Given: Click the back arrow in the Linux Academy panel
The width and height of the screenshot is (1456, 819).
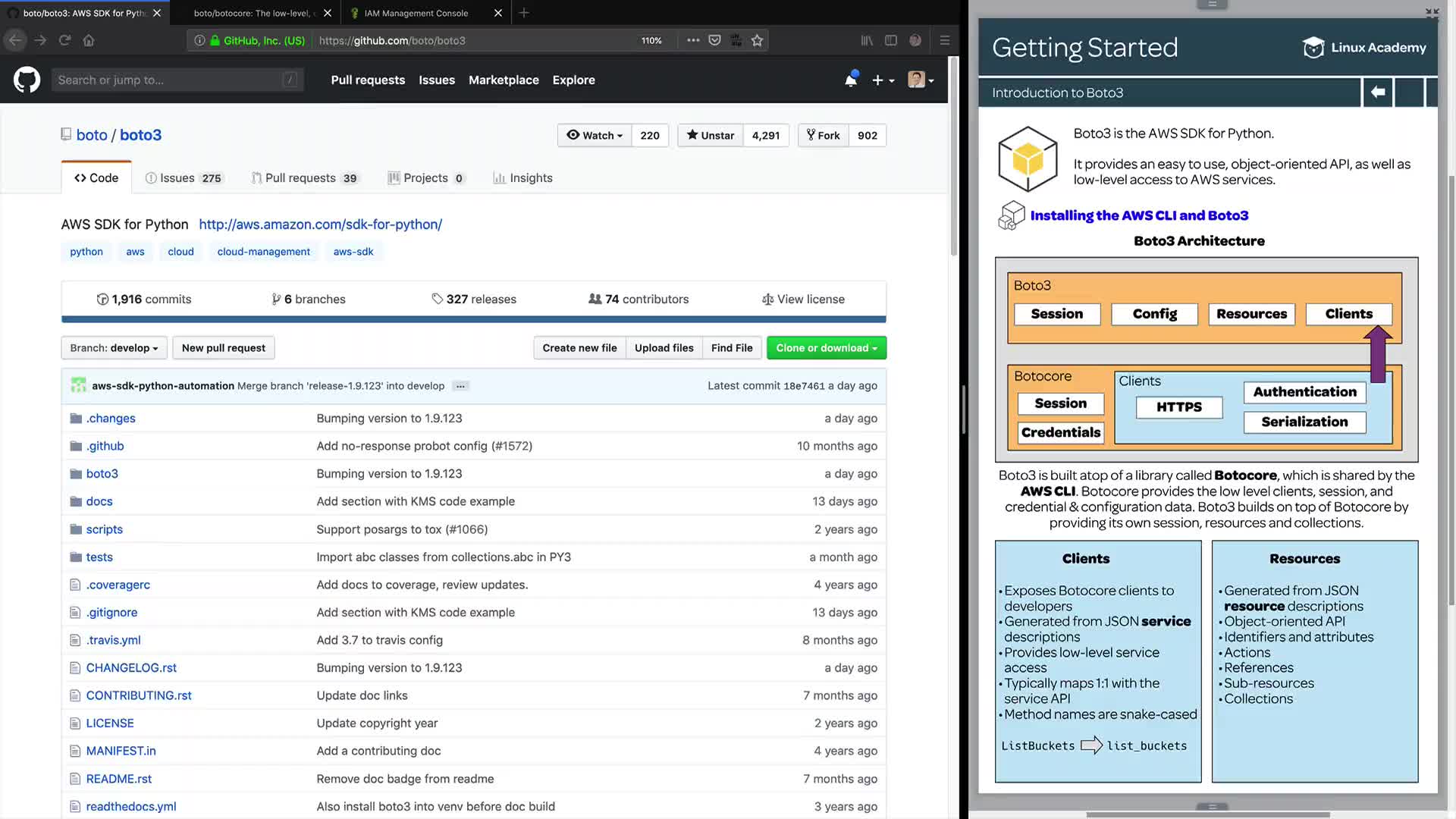Looking at the screenshot, I should (x=1377, y=92).
